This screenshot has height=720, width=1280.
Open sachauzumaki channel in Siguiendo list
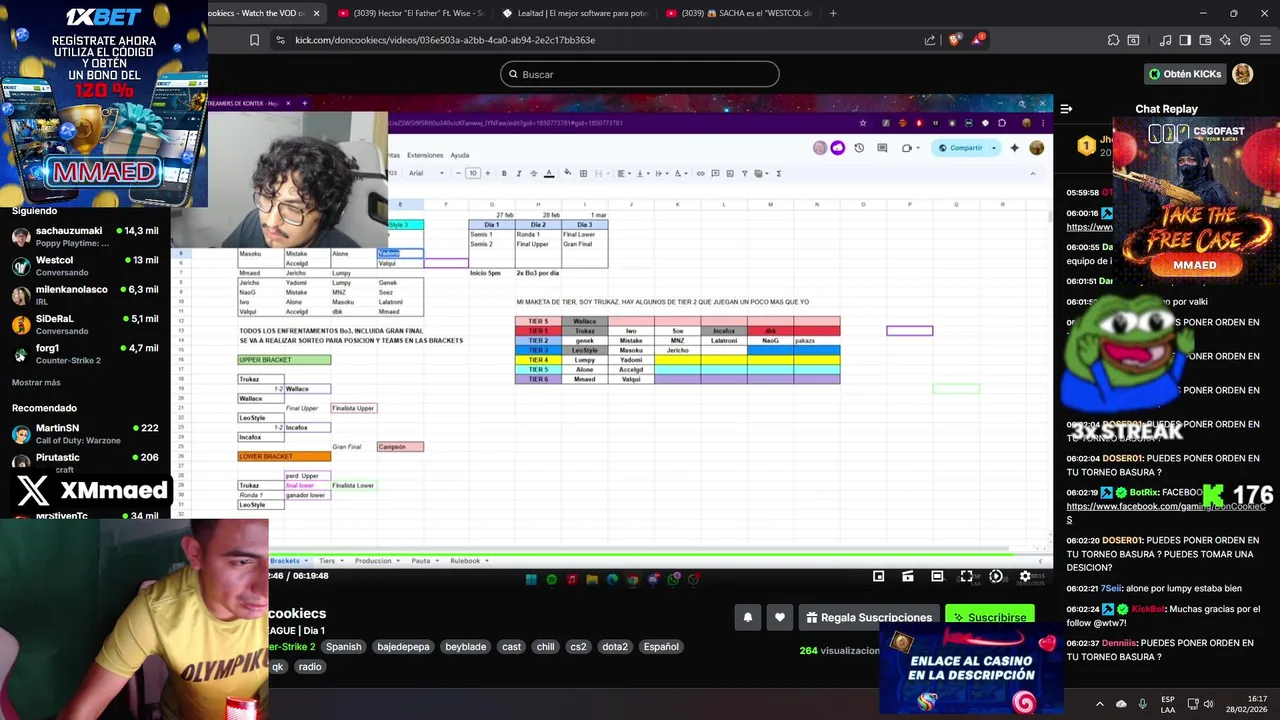(86, 236)
